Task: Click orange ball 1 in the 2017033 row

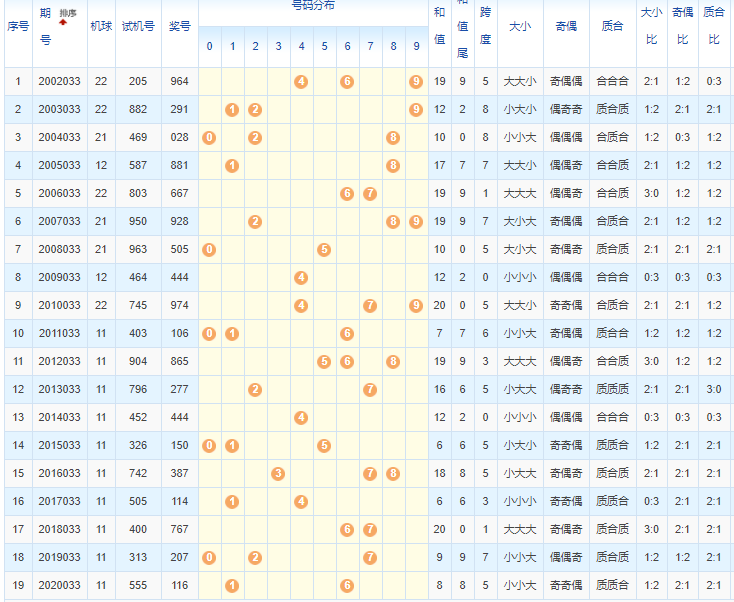Action: click(231, 501)
